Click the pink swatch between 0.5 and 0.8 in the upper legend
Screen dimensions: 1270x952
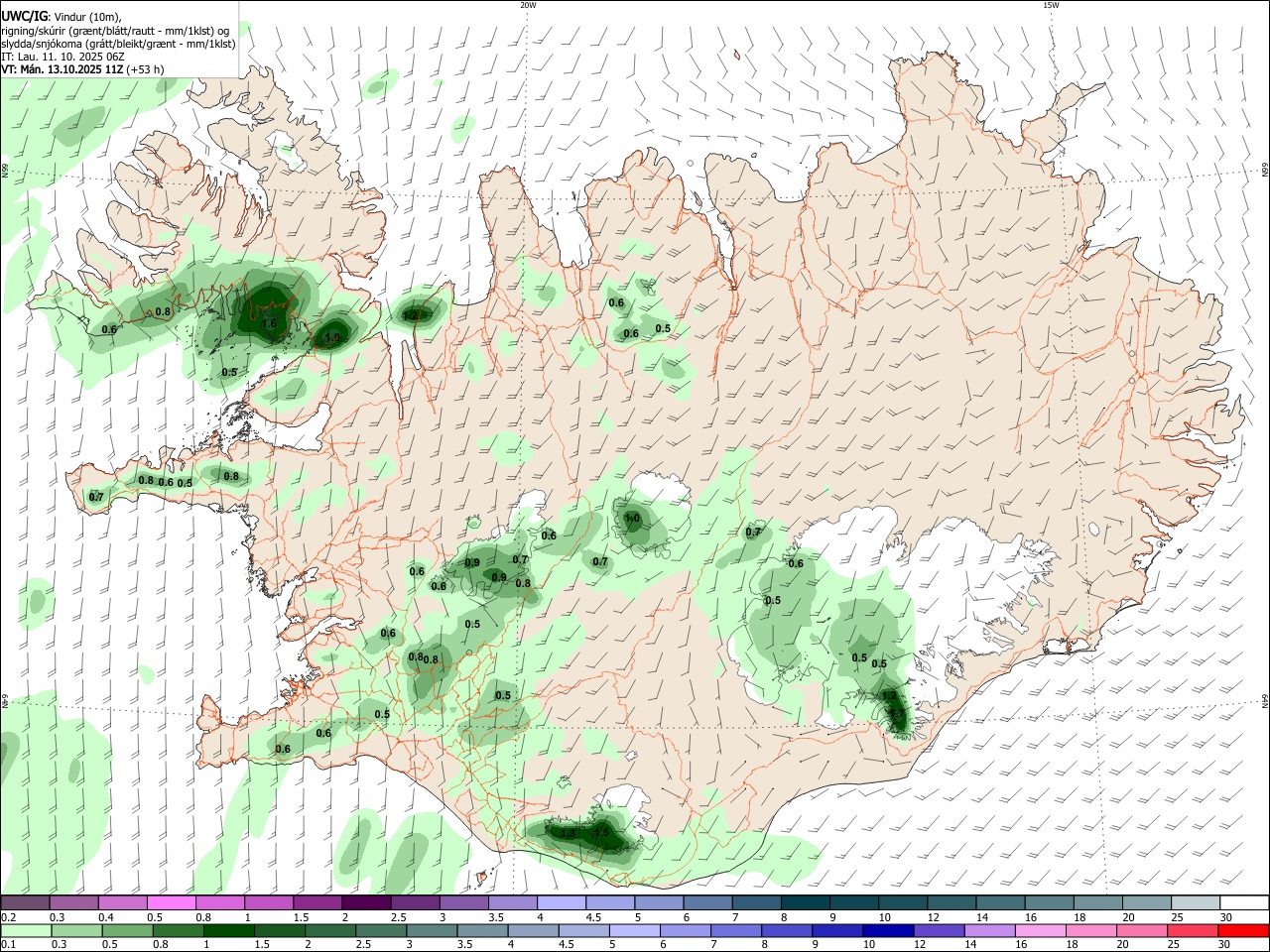point(171,902)
